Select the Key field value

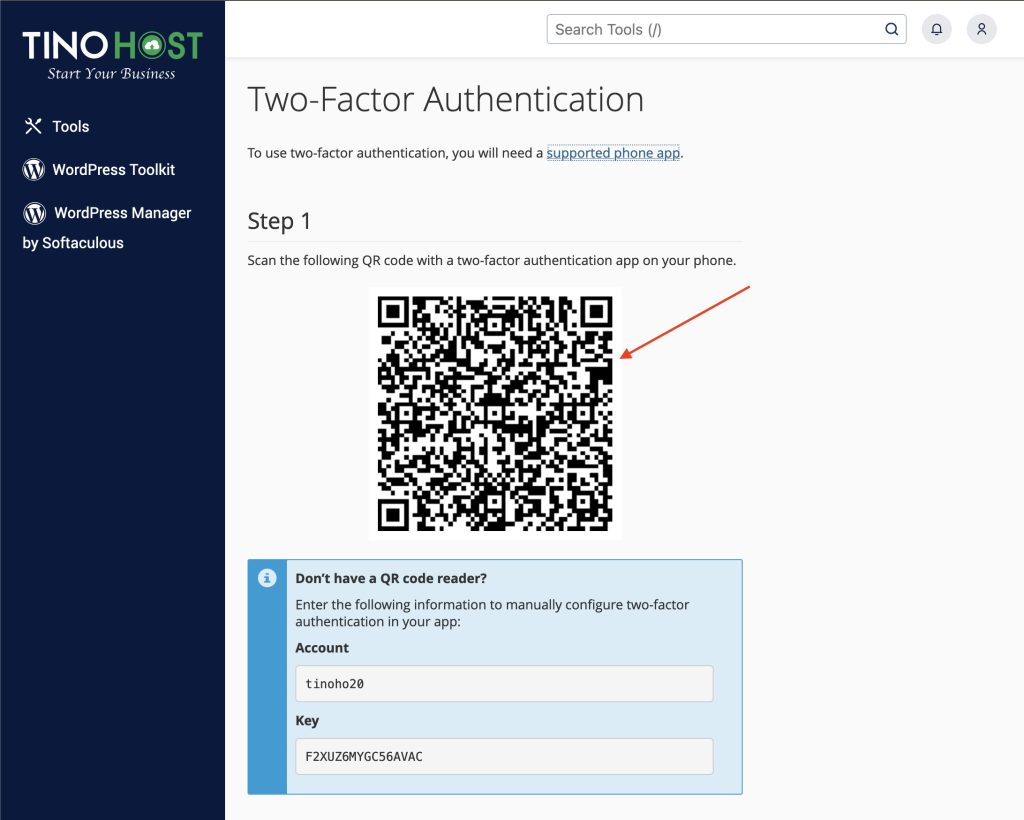504,757
